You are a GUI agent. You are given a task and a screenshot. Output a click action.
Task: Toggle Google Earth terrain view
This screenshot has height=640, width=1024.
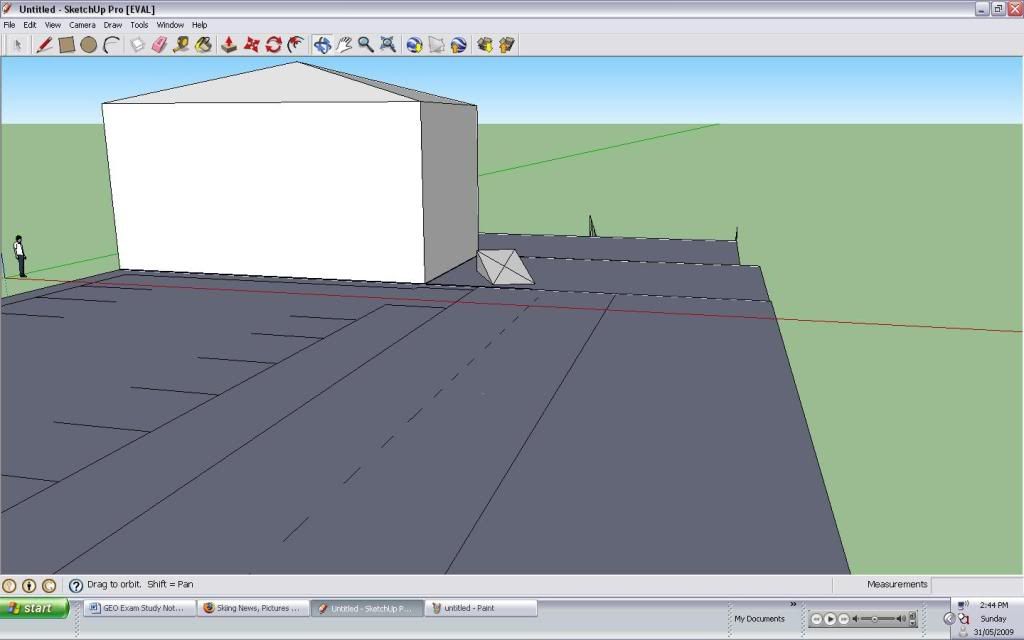434,44
